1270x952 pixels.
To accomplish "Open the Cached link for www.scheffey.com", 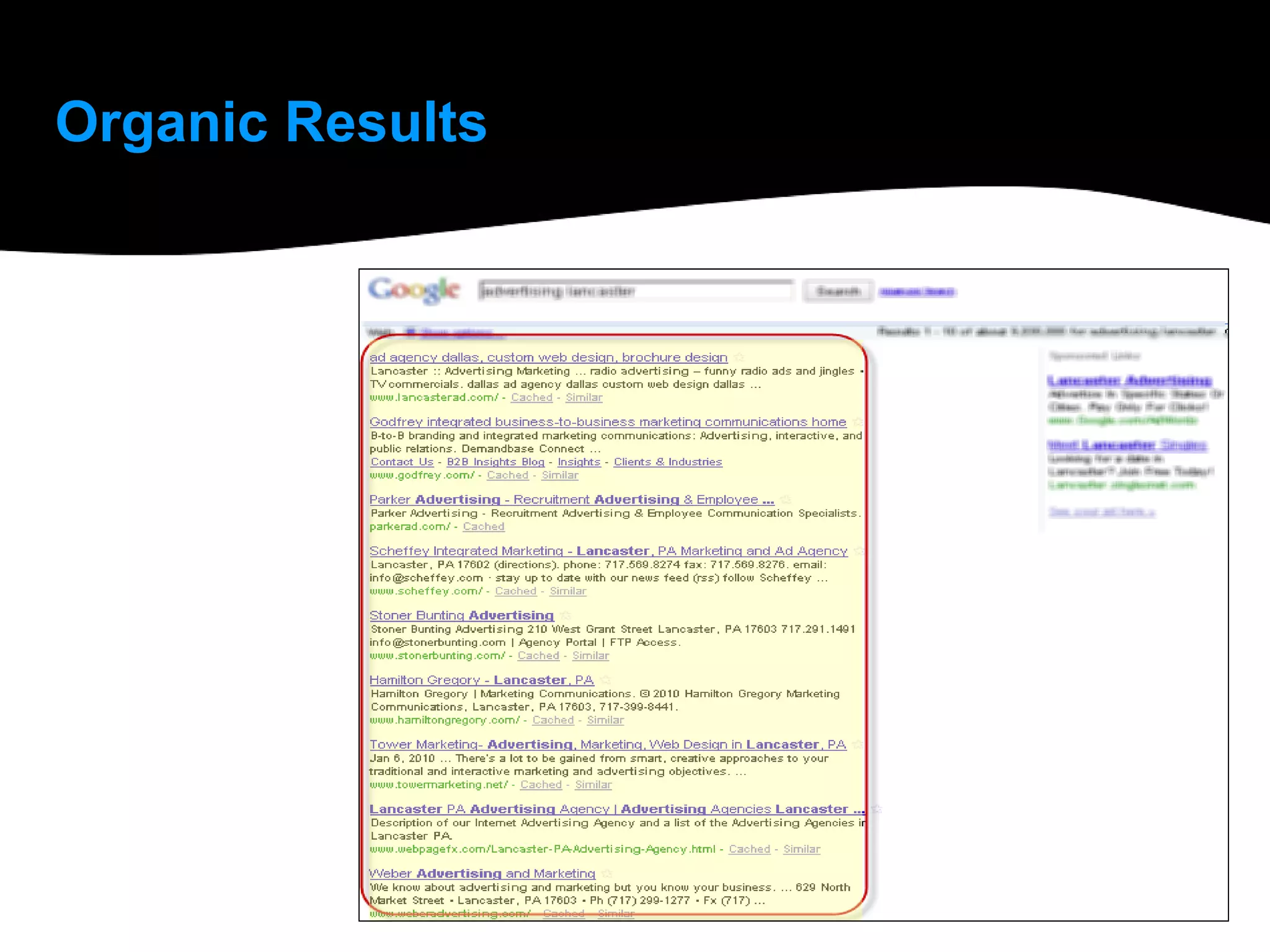I will [x=515, y=591].
